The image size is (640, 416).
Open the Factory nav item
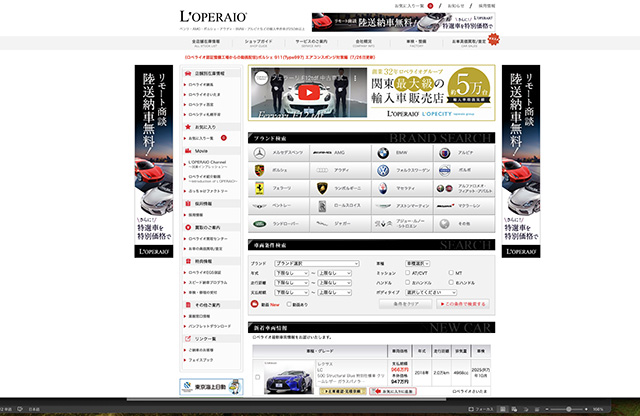pos(416,43)
